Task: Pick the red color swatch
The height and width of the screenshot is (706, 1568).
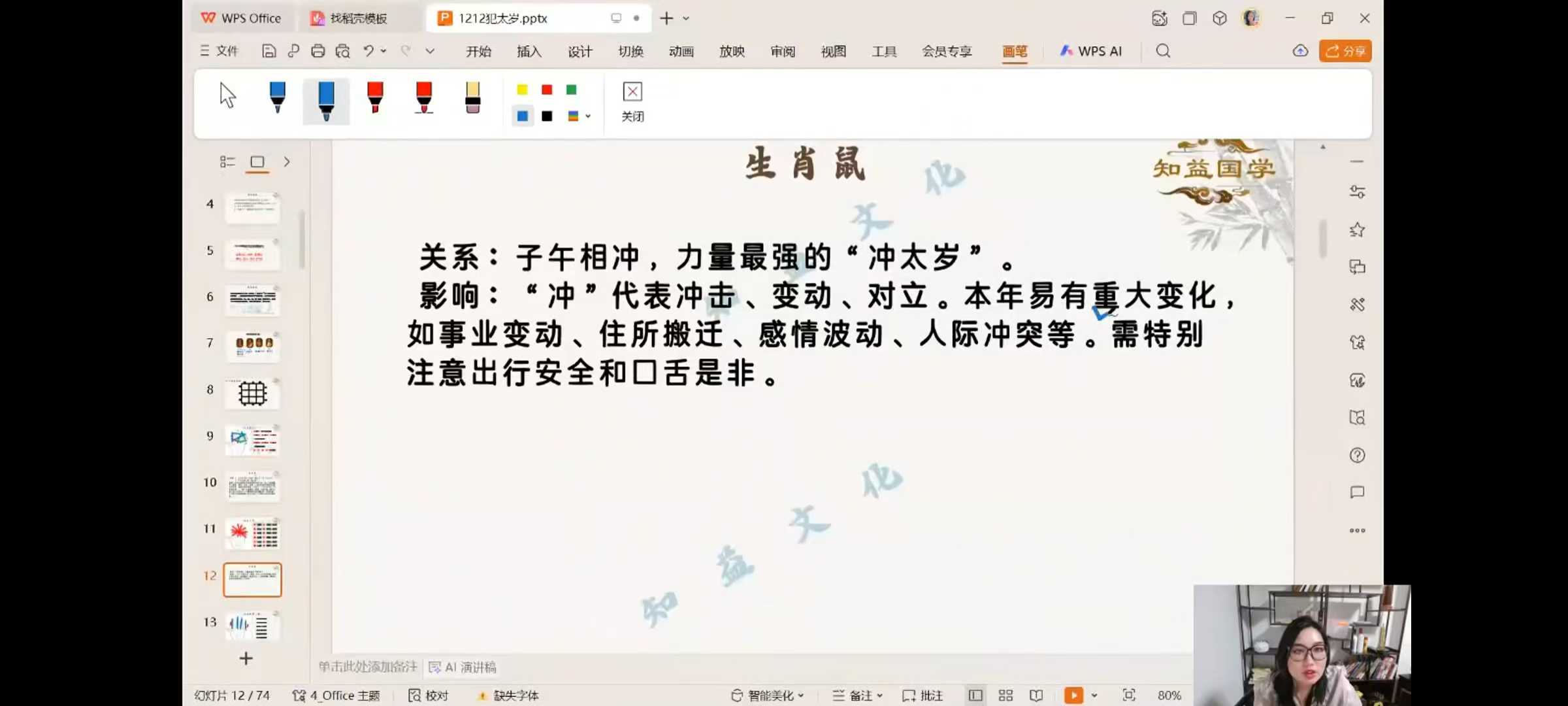Action: pyautogui.click(x=547, y=90)
